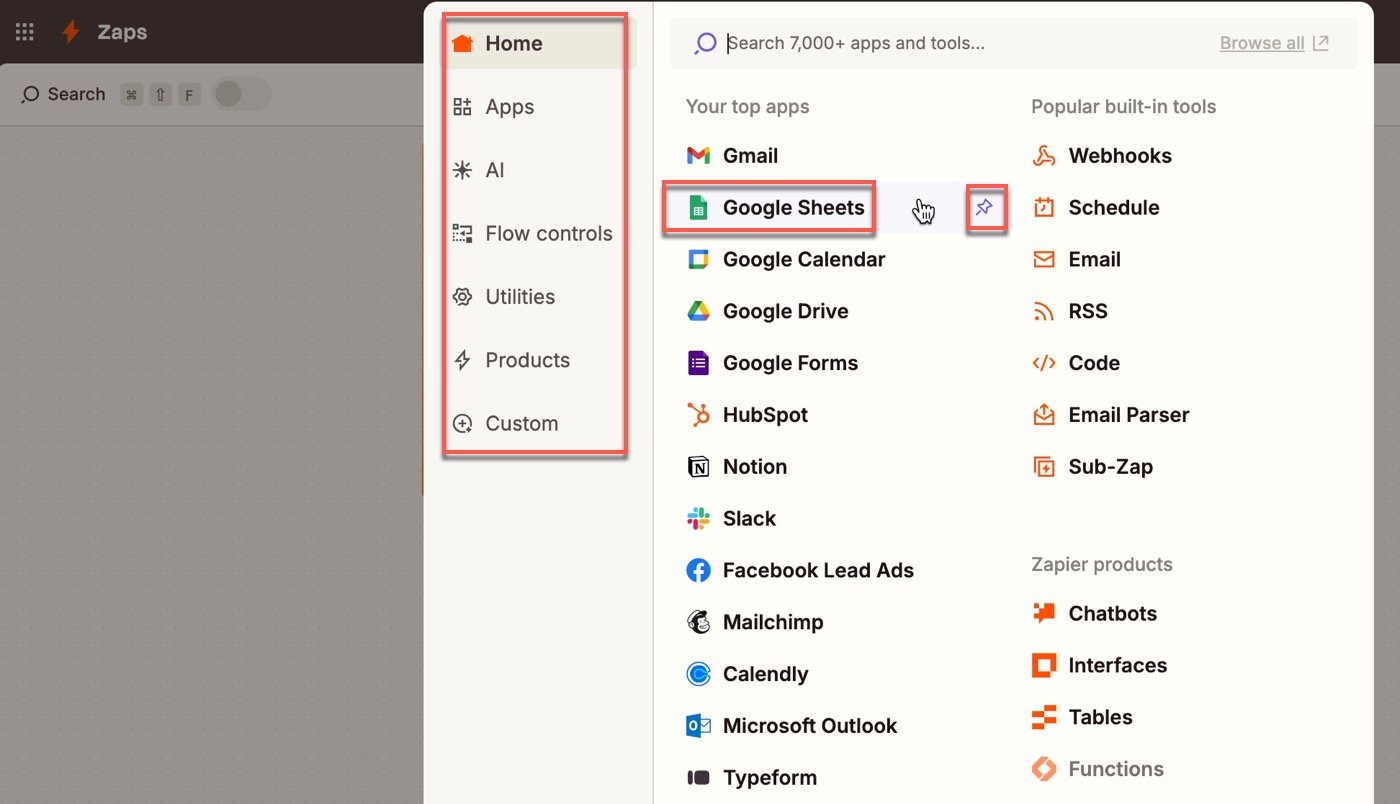Select Tables Zapier product
This screenshot has height=804, width=1400.
(1082, 717)
